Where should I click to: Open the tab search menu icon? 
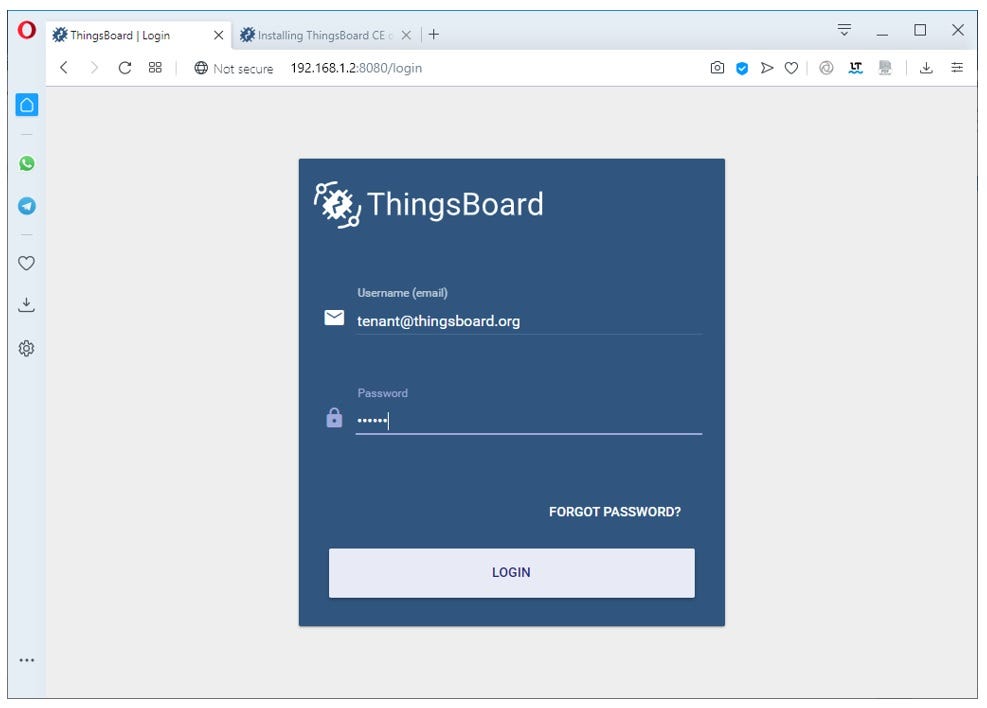point(844,30)
